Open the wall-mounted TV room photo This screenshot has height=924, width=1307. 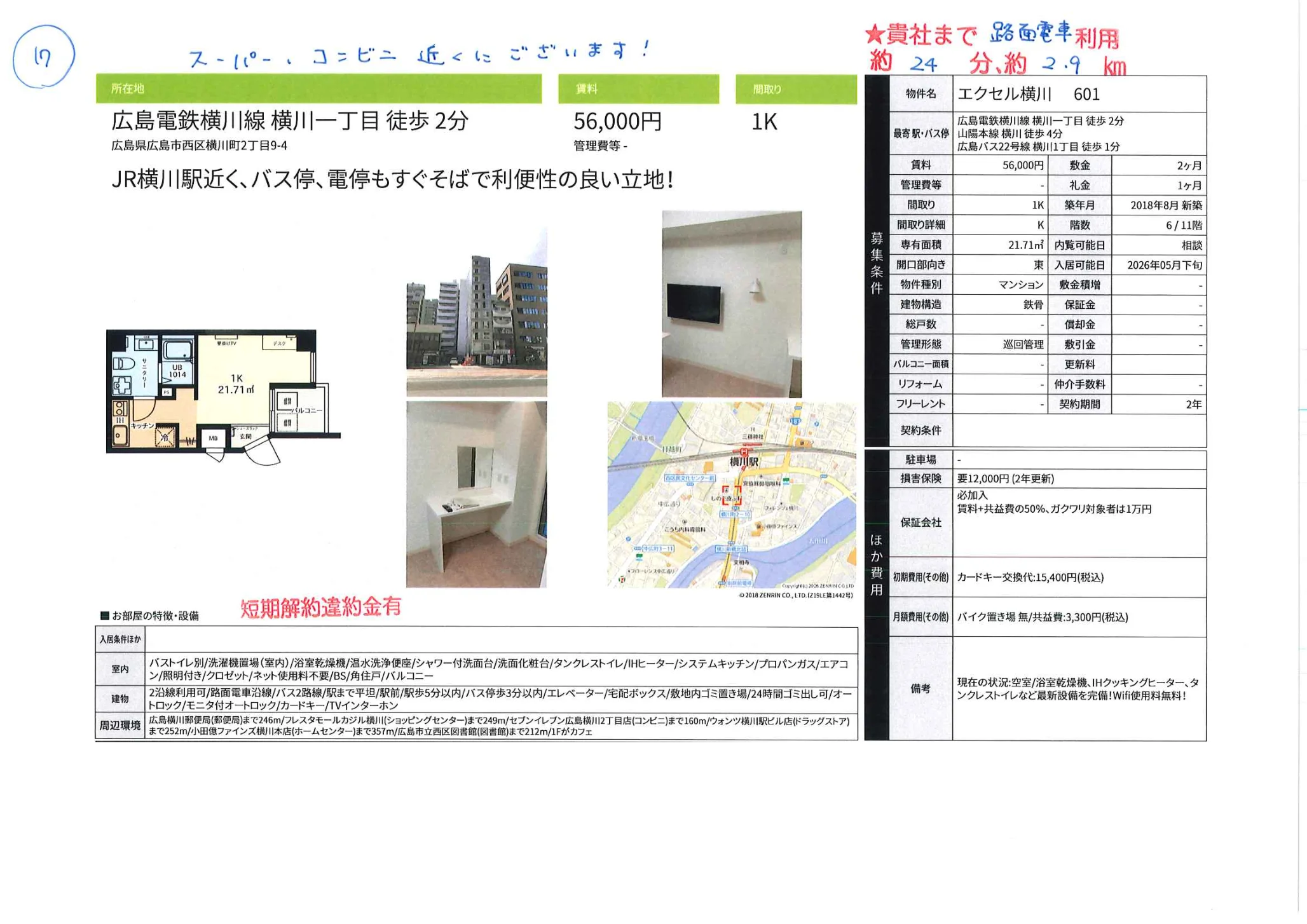pos(731,304)
